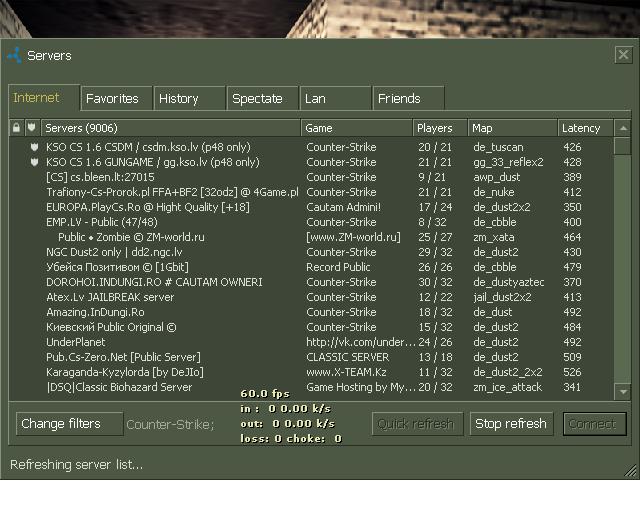Select the Atex.Lv JAILBREAK server
Image resolution: width=640 pixels, height=512 pixels.
[x=311, y=297]
